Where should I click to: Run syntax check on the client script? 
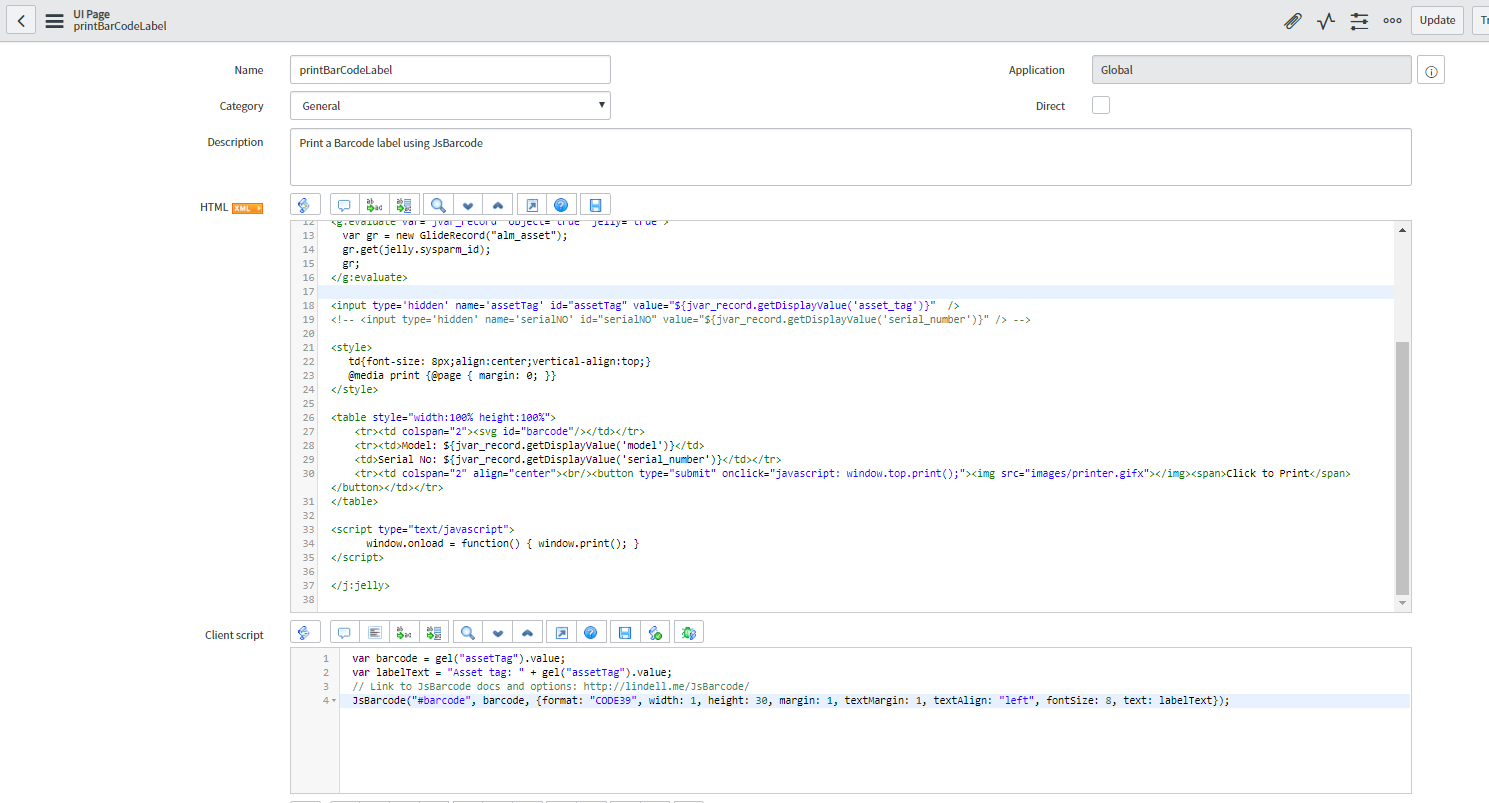point(655,631)
